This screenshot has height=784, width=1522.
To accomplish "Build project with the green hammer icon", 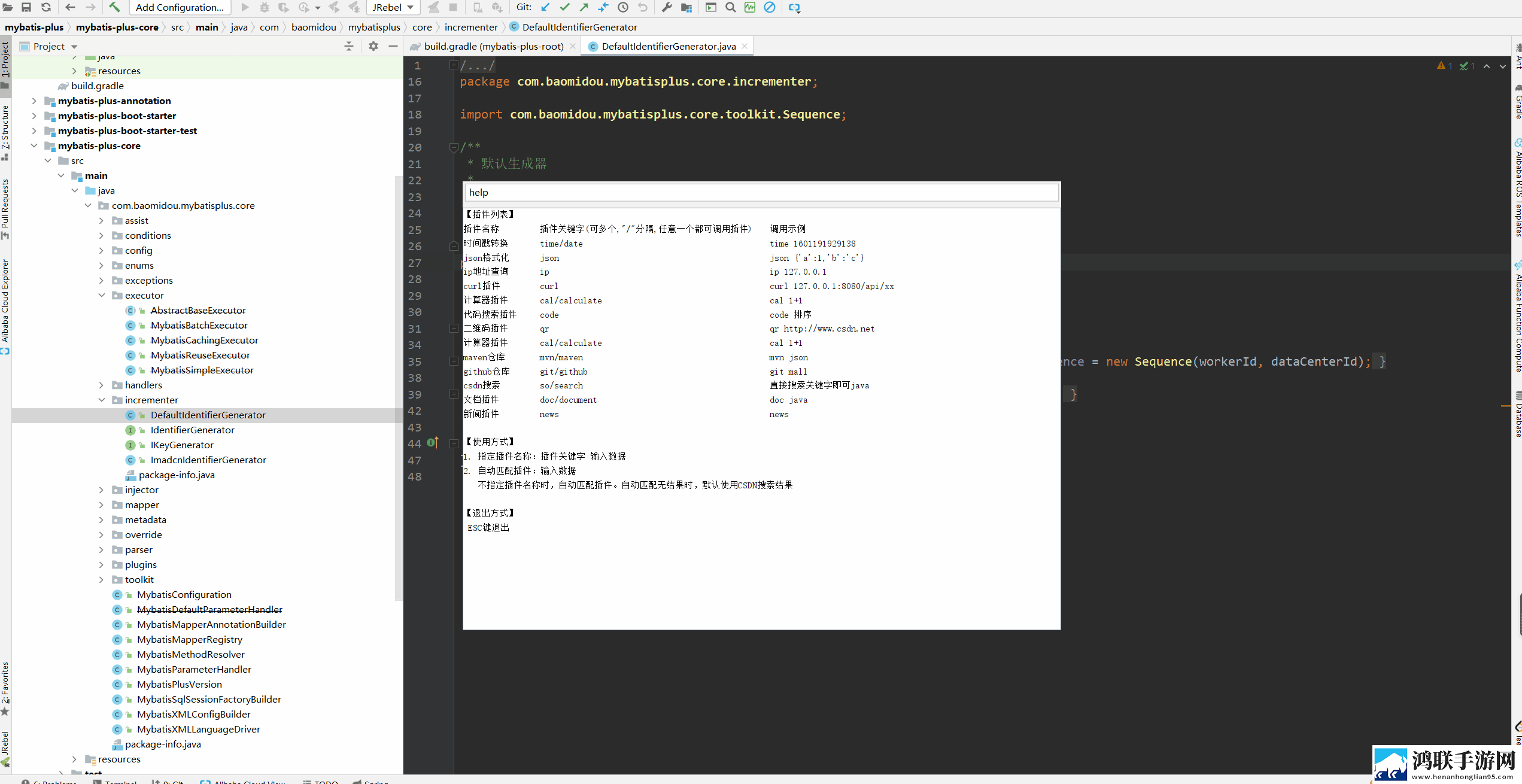I will (114, 7).
